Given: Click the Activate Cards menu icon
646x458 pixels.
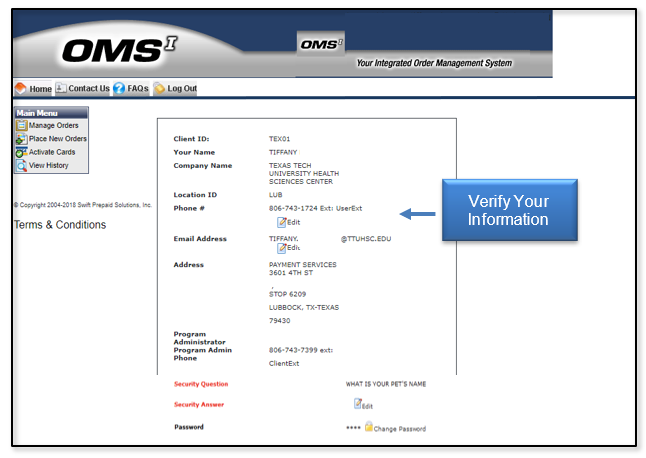Looking at the screenshot, I should click(21, 152).
